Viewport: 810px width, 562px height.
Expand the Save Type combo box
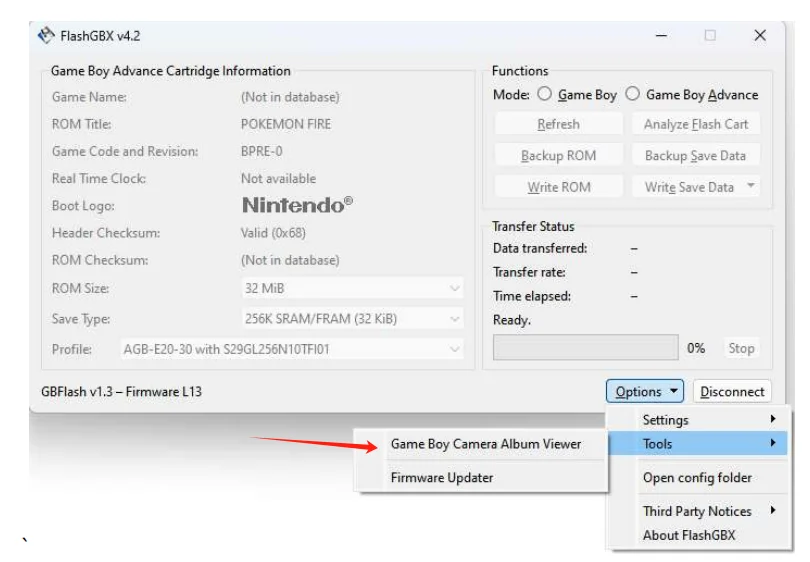pos(352,320)
